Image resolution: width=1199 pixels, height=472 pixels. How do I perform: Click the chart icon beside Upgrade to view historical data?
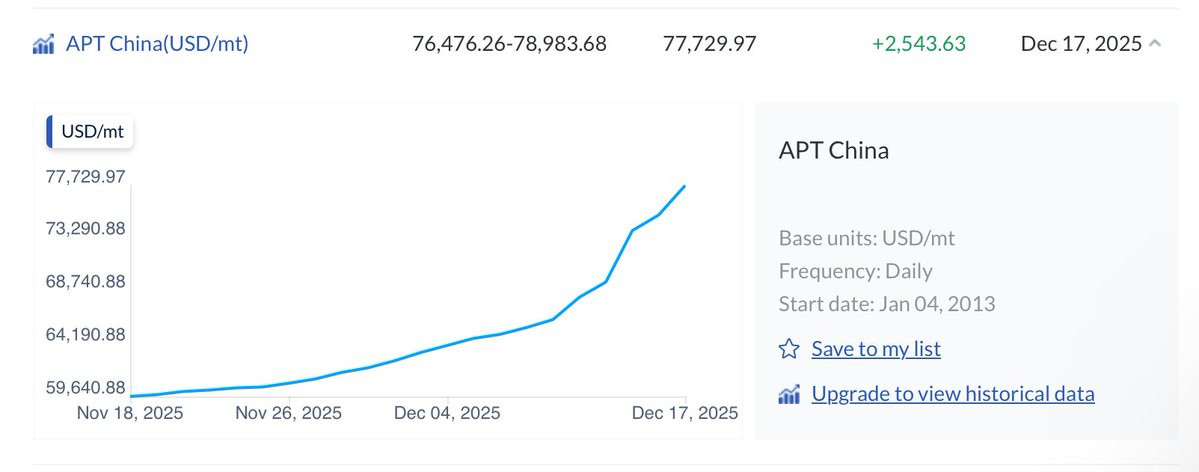(x=789, y=394)
